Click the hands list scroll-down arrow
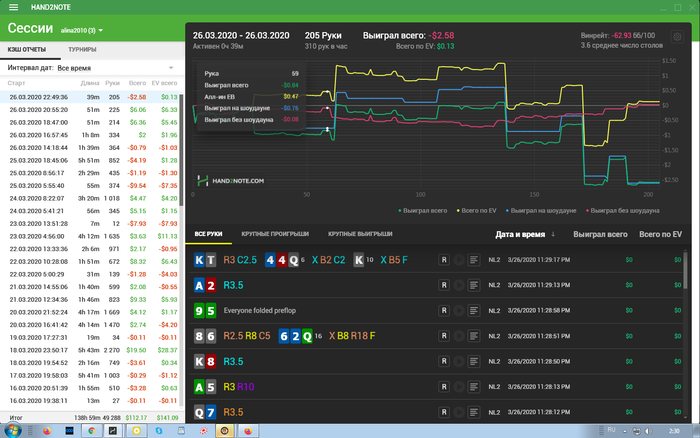Image resolution: width=700 pixels, height=438 pixels. pyautogui.click(x=686, y=417)
